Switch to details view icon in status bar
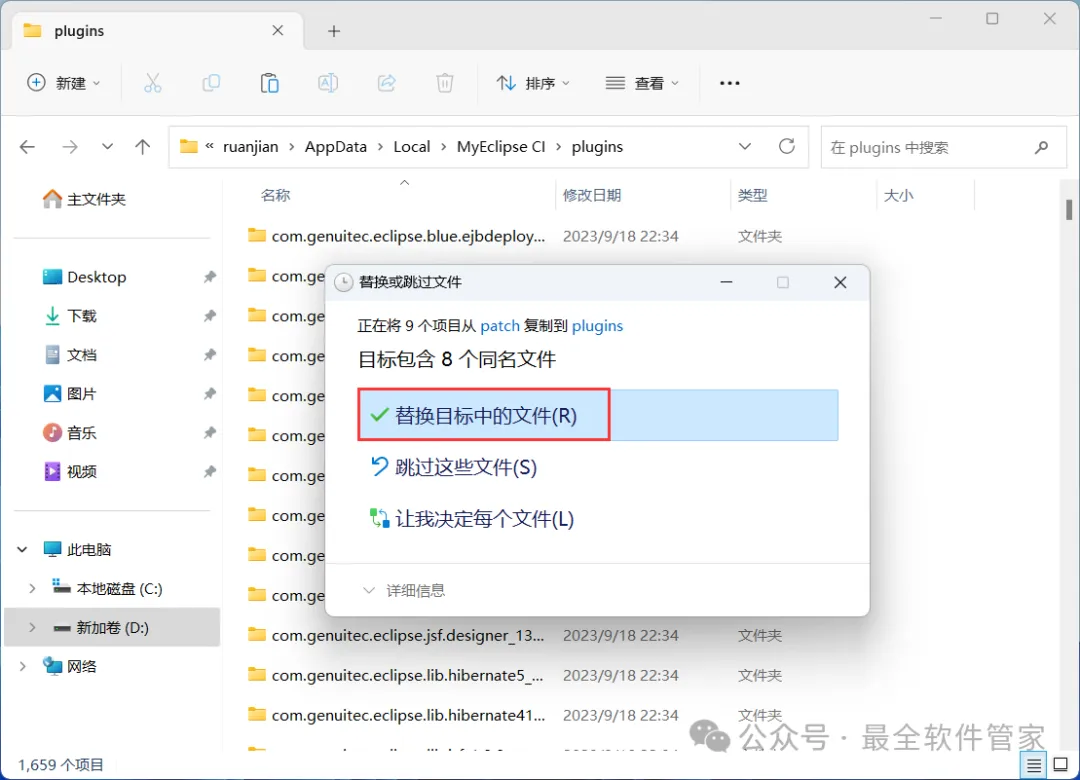This screenshot has height=780, width=1080. 1033,765
